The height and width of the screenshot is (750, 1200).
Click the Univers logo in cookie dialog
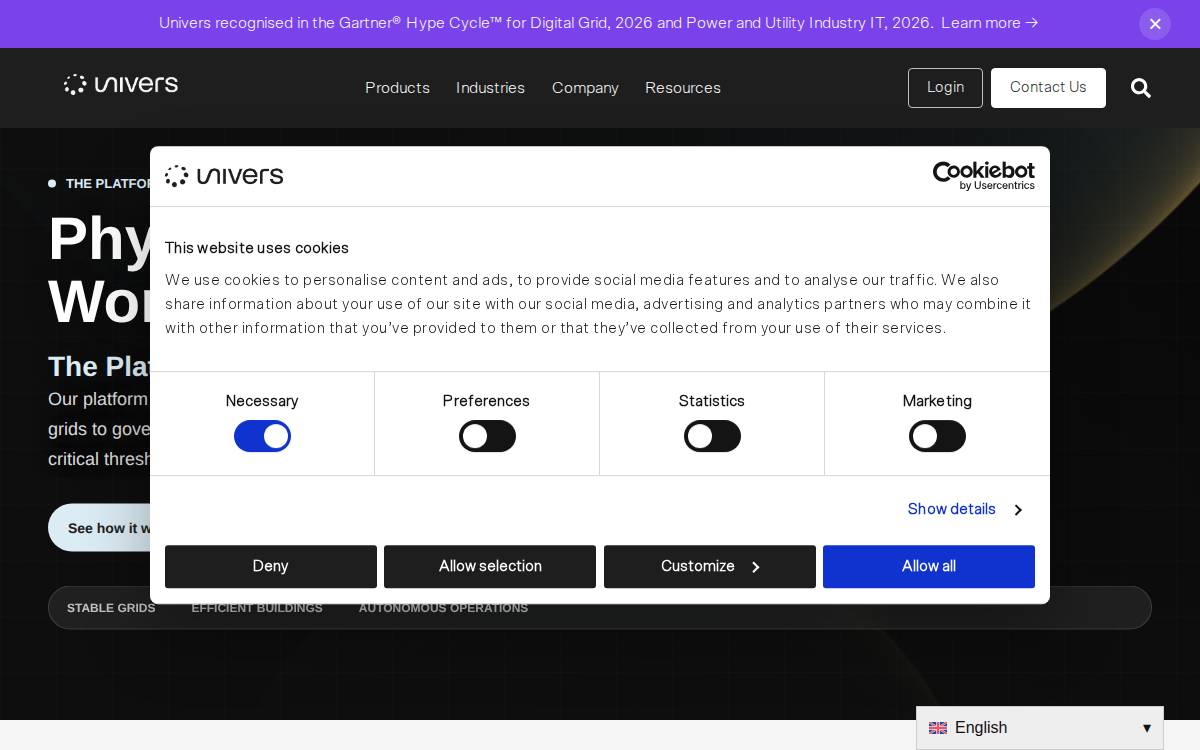click(x=224, y=176)
